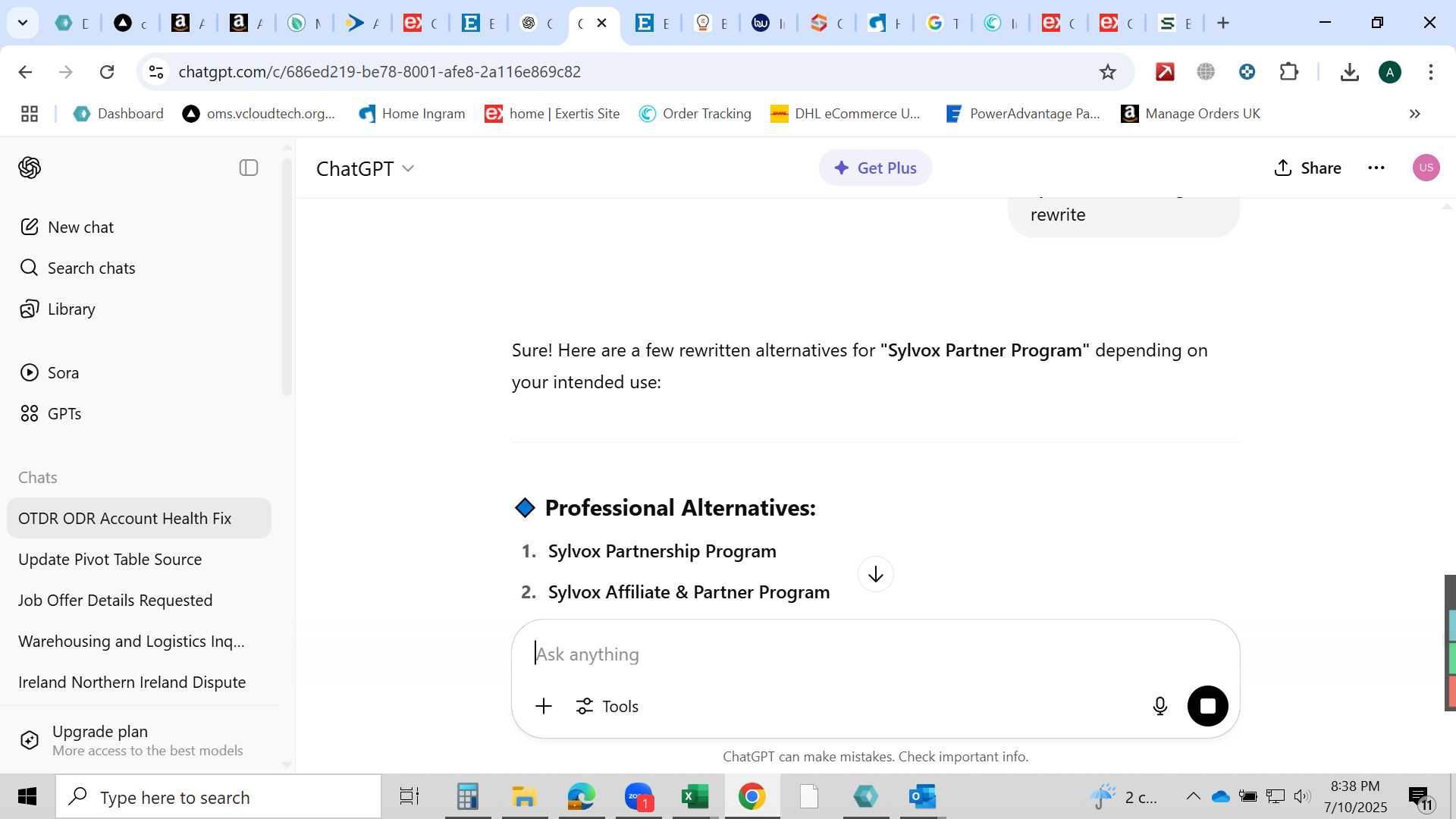Open Chrome three-dot menu
The image size is (1456, 819).
point(1430,71)
